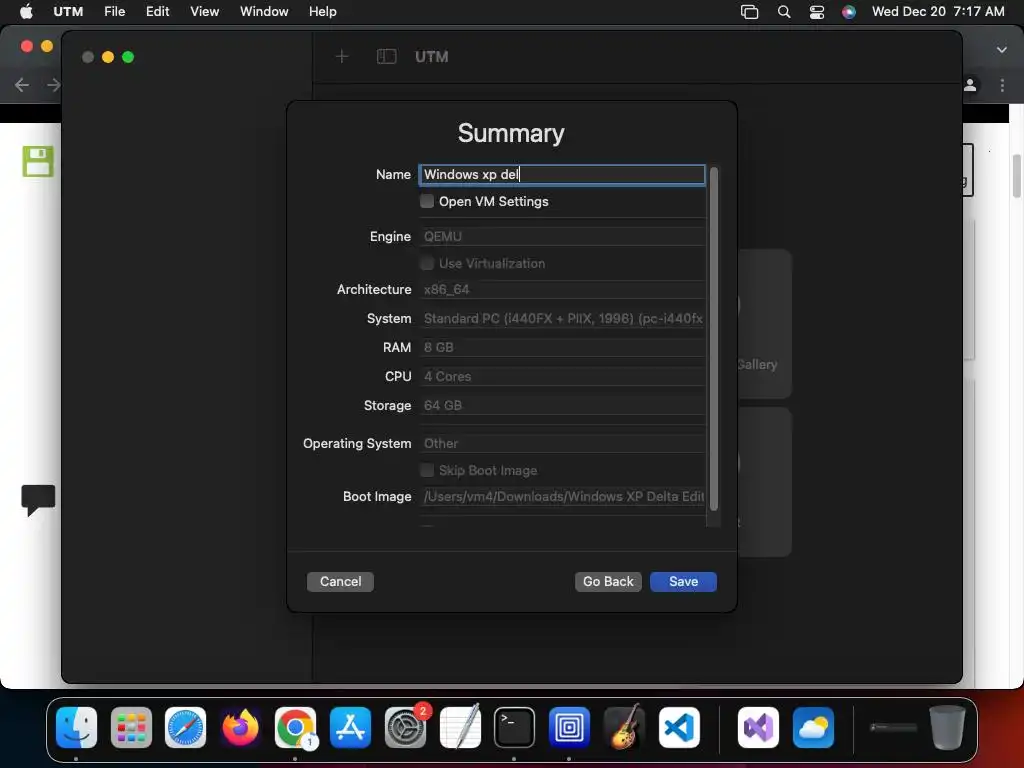The width and height of the screenshot is (1024, 768).
Task: Enable the Open VM Settings checkbox
Action: (426, 201)
